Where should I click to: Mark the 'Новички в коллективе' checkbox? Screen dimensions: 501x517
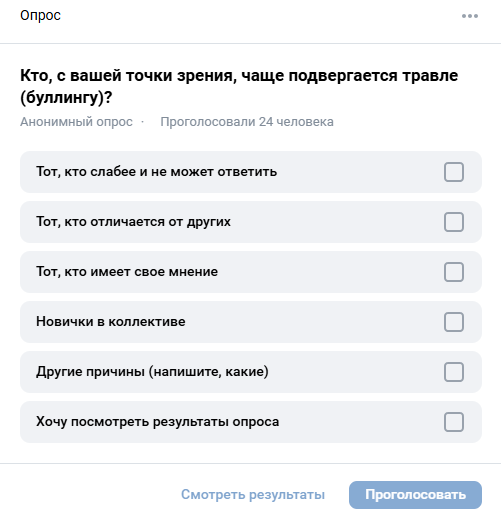(x=454, y=322)
